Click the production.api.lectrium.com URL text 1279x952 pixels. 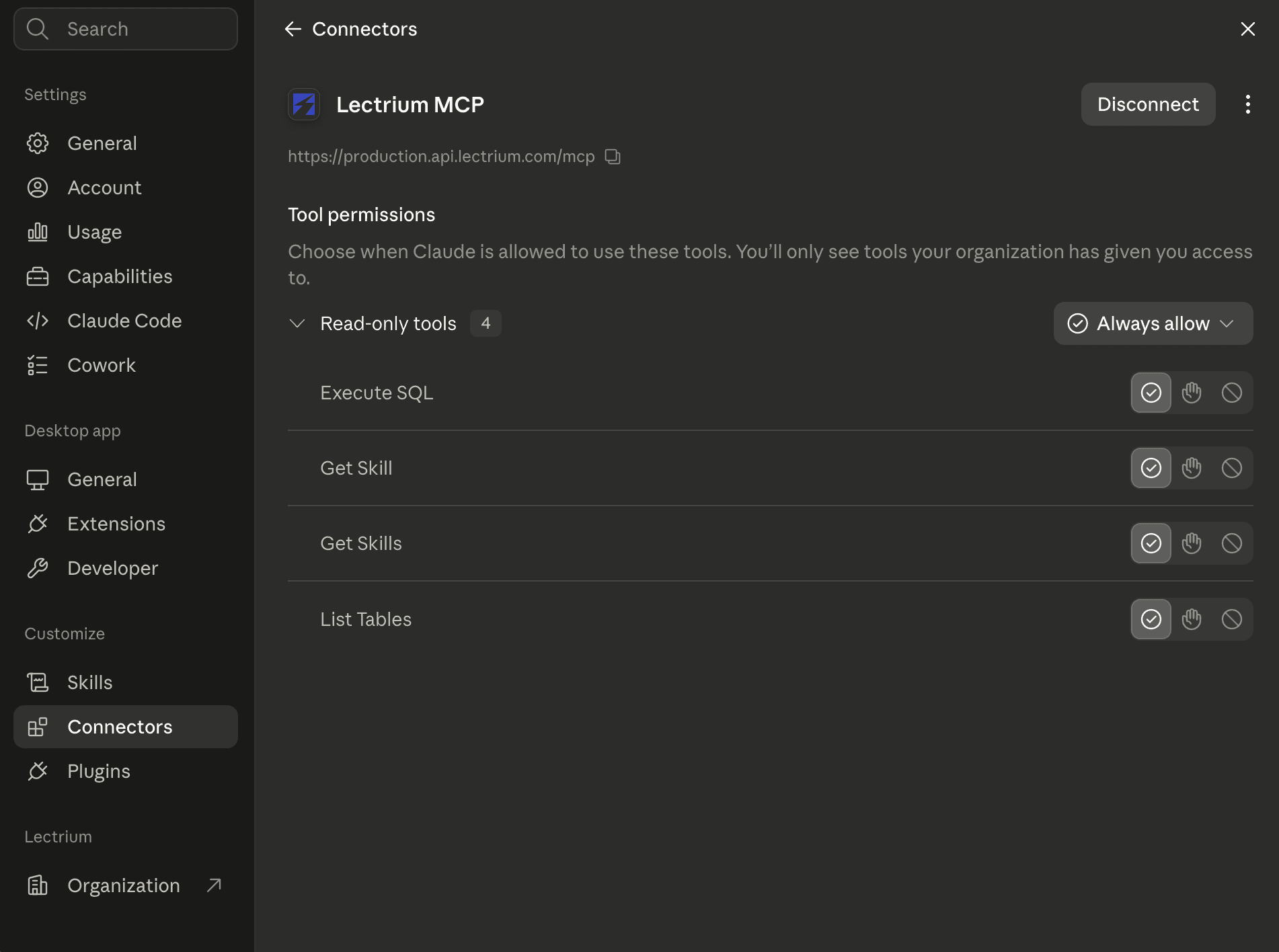pos(441,157)
